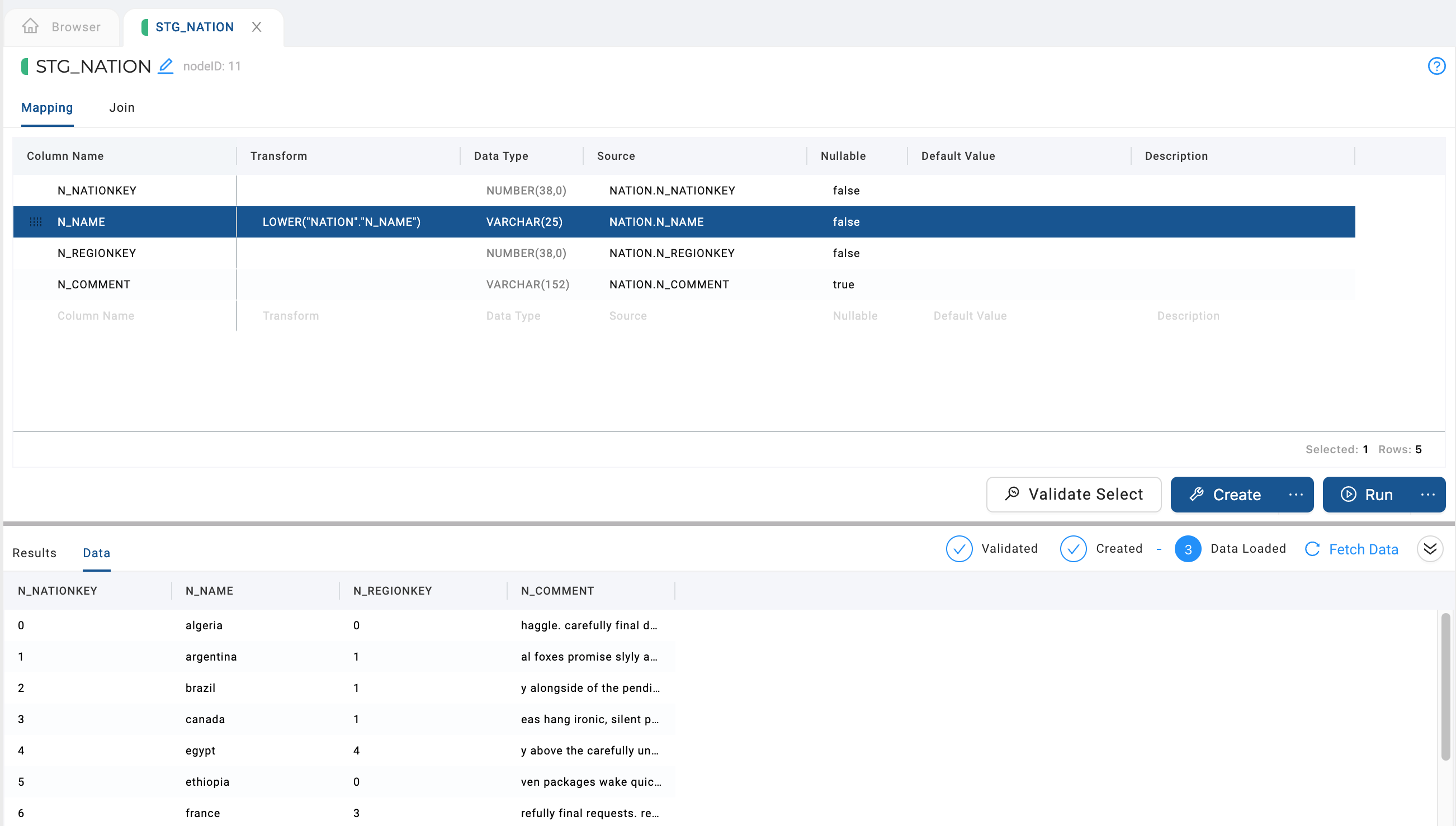Open the help question mark icon
Image resolution: width=1456 pixels, height=826 pixels.
click(x=1436, y=66)
